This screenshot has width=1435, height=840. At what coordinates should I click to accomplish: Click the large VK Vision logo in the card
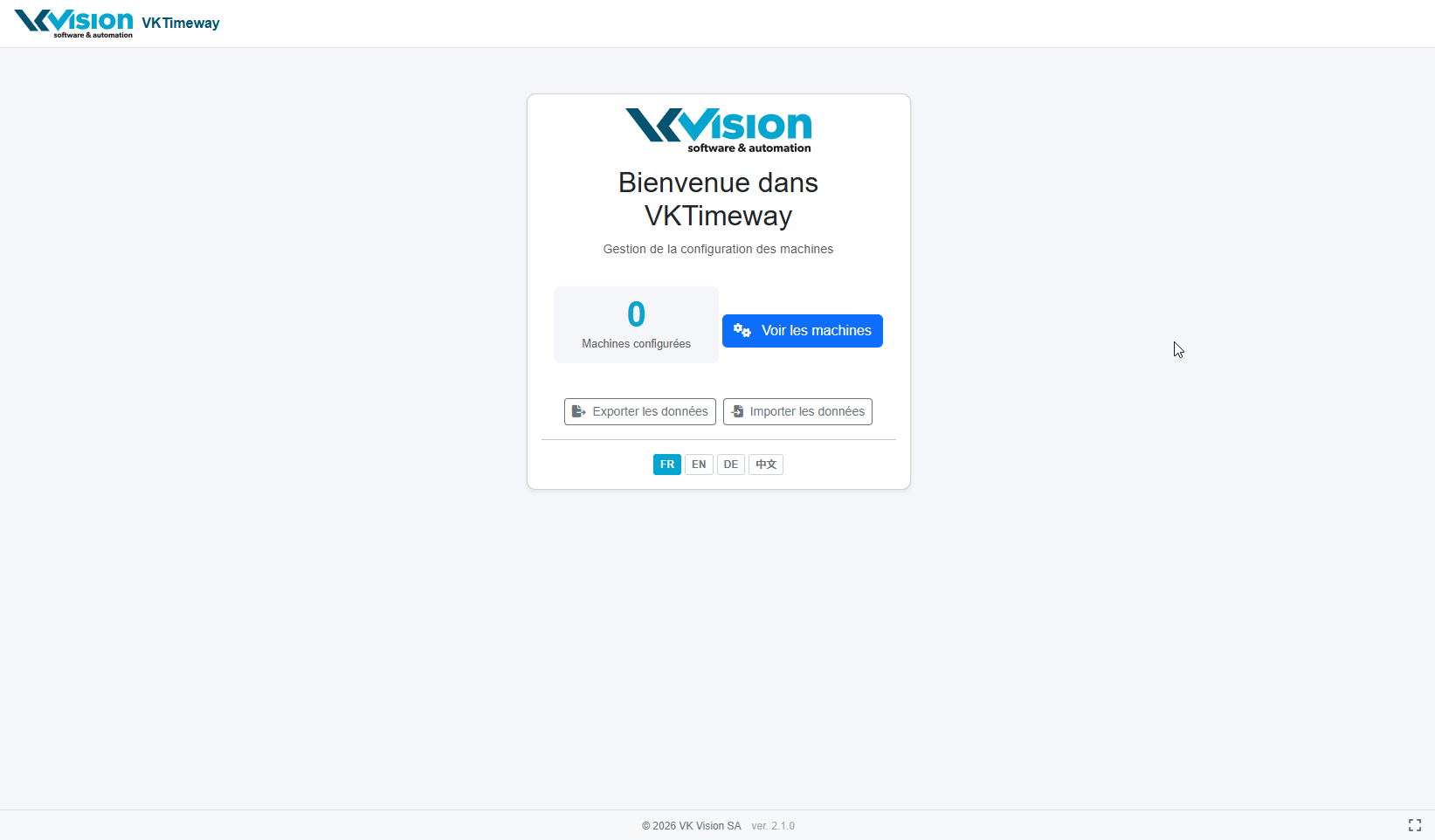point(718,130)
